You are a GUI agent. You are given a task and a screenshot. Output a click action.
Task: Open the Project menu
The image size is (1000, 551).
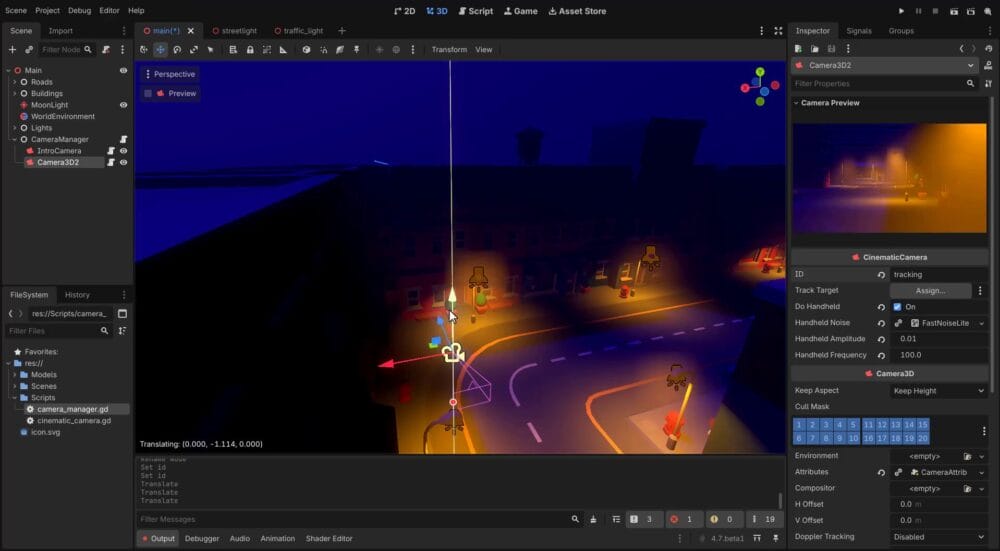tap(48, 11)
